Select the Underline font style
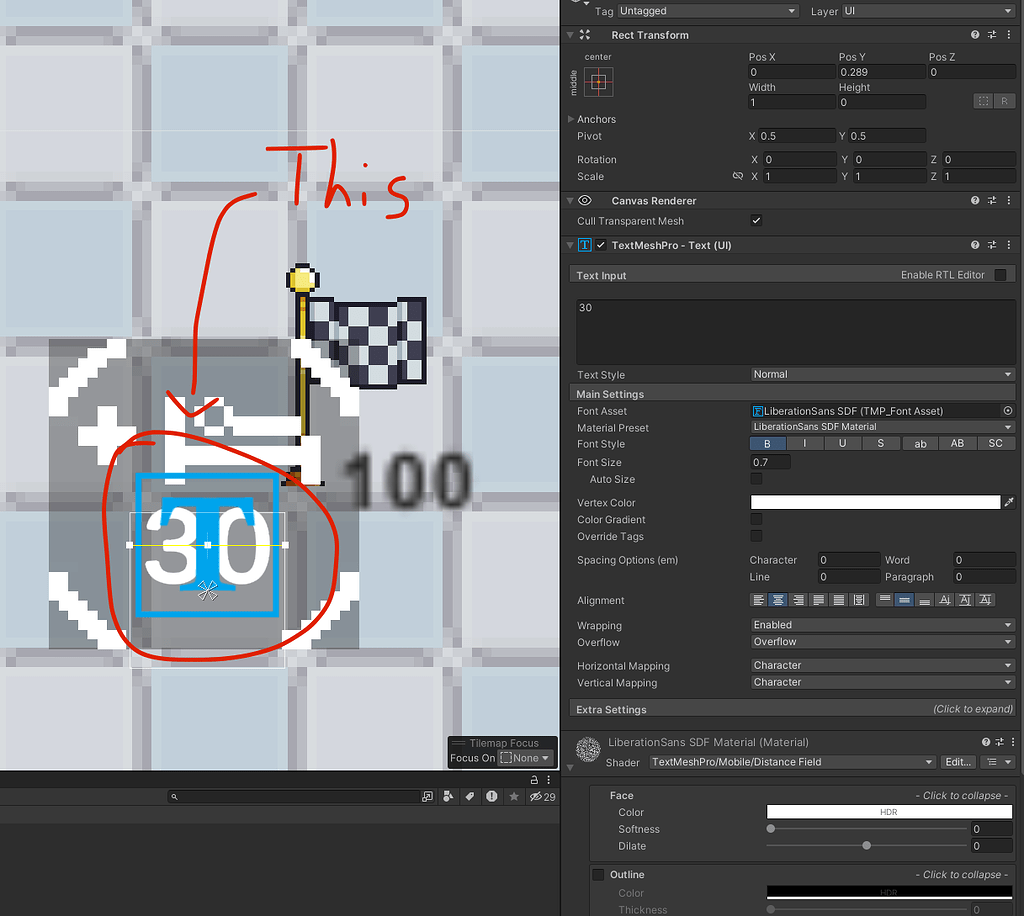Image resolution: width=1024 pixels, height=916 pixels. (843, 443)
